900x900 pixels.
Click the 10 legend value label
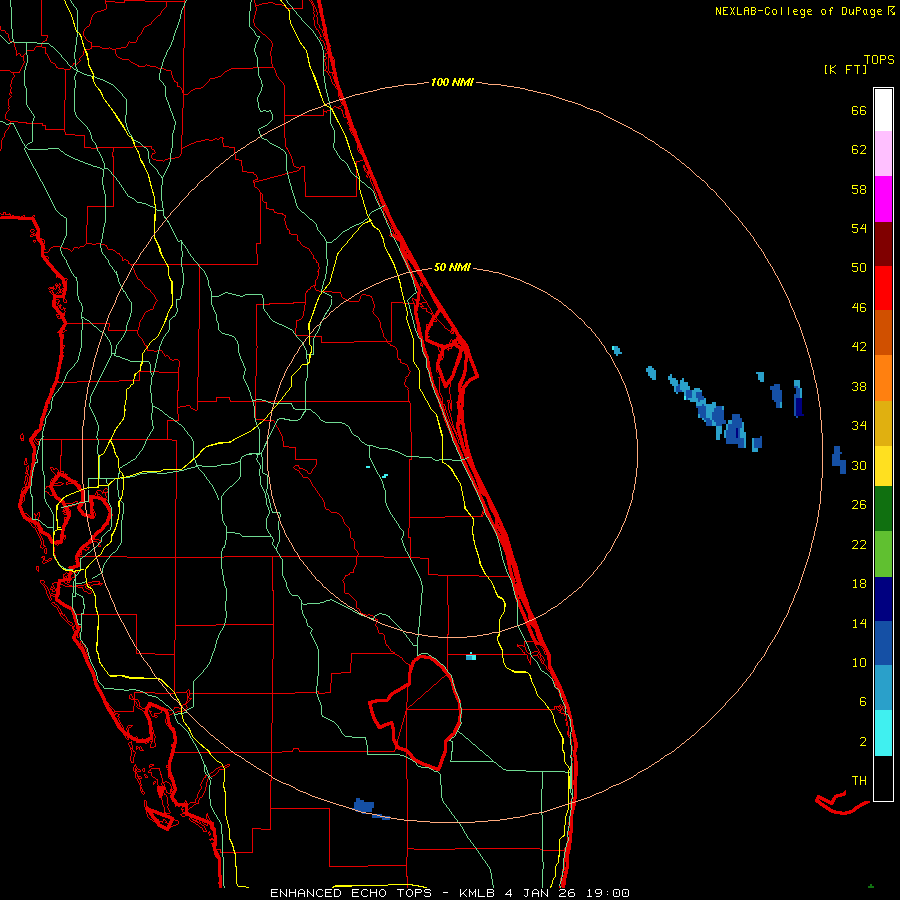click(859, 663)
